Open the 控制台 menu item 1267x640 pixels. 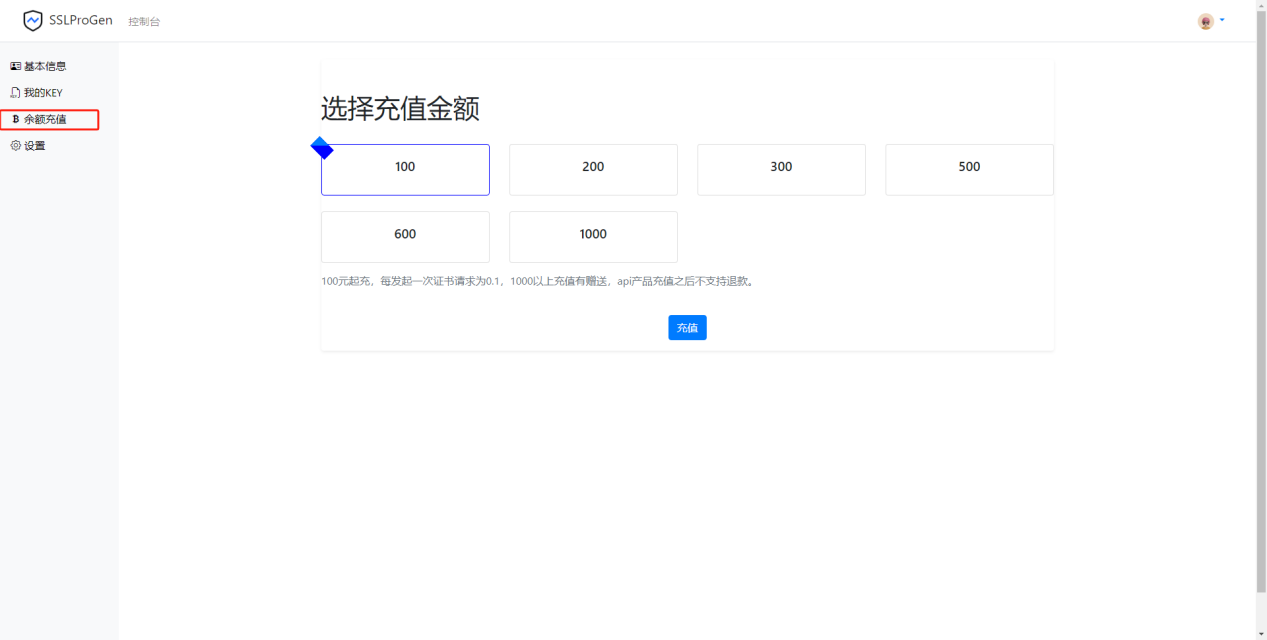pyautogui.click(x=144, y=20)
